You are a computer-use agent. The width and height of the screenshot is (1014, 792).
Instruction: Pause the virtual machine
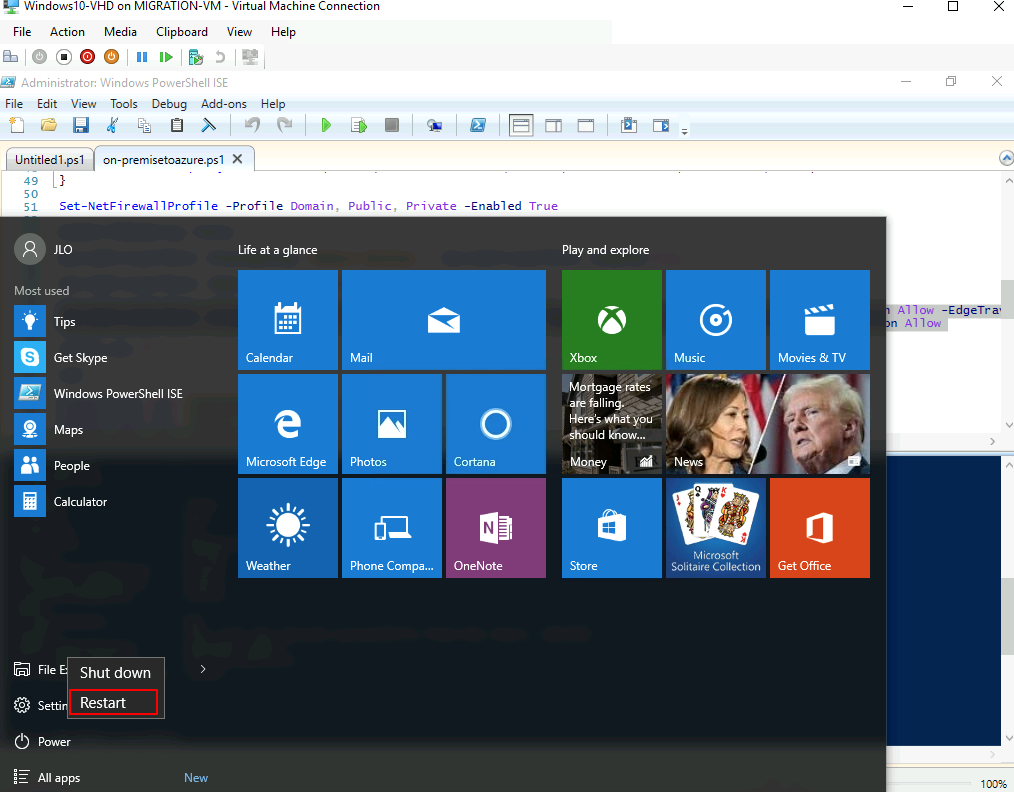pos(142,57)
